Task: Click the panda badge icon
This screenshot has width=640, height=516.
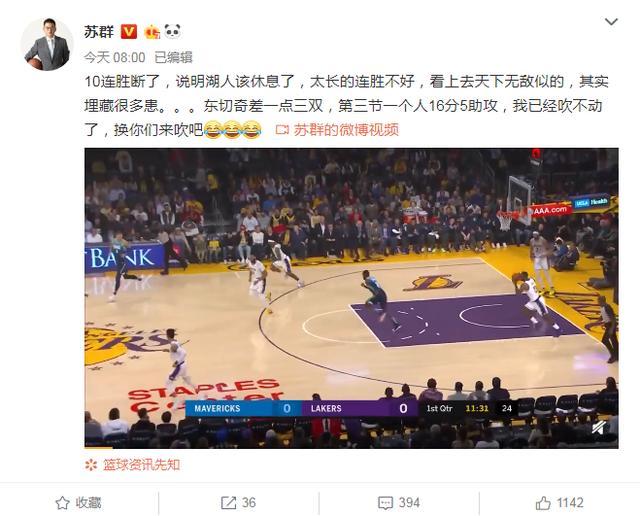Action: [173, 31]
